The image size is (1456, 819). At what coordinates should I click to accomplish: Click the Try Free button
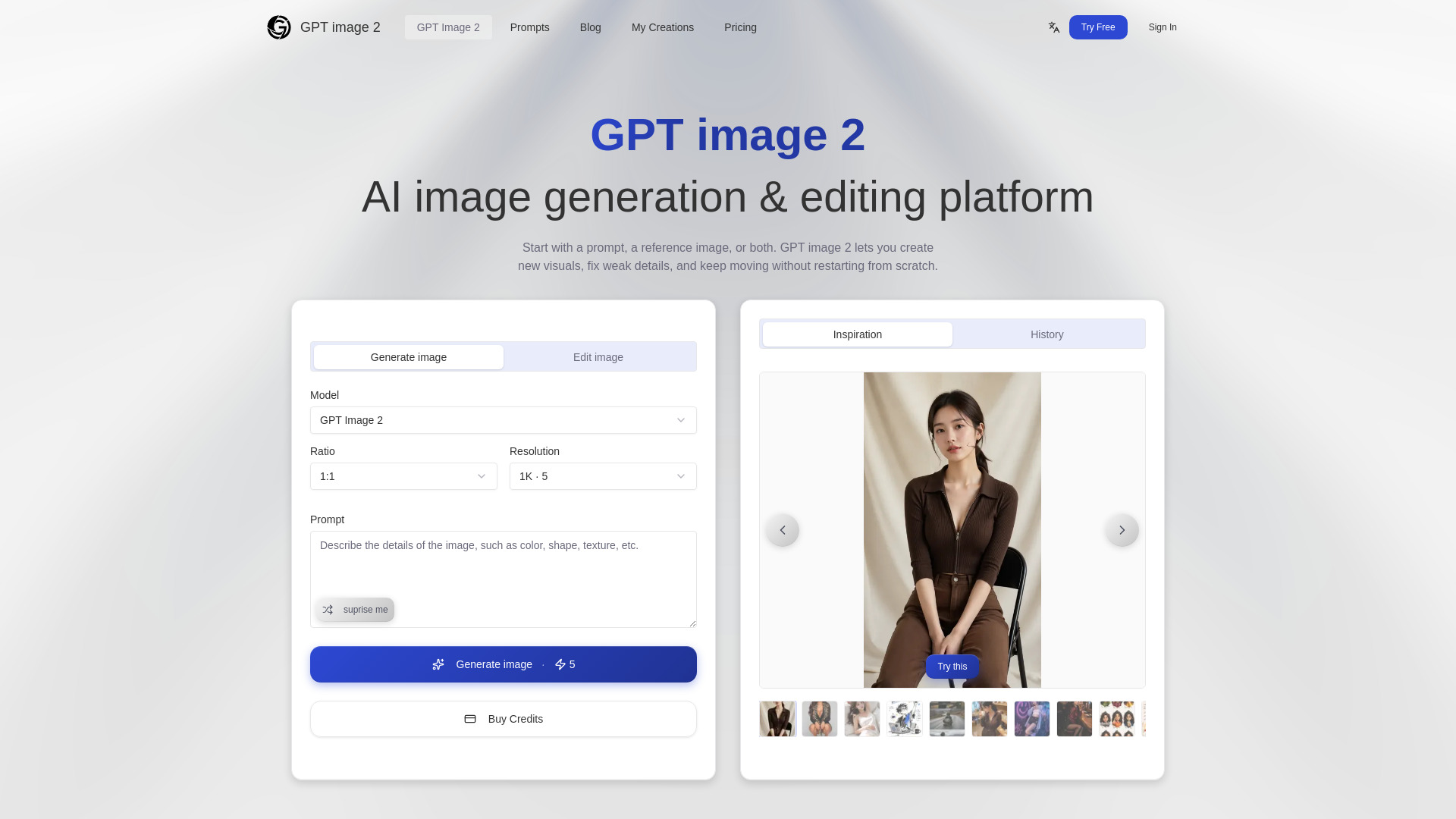[x=1098, y=27]
